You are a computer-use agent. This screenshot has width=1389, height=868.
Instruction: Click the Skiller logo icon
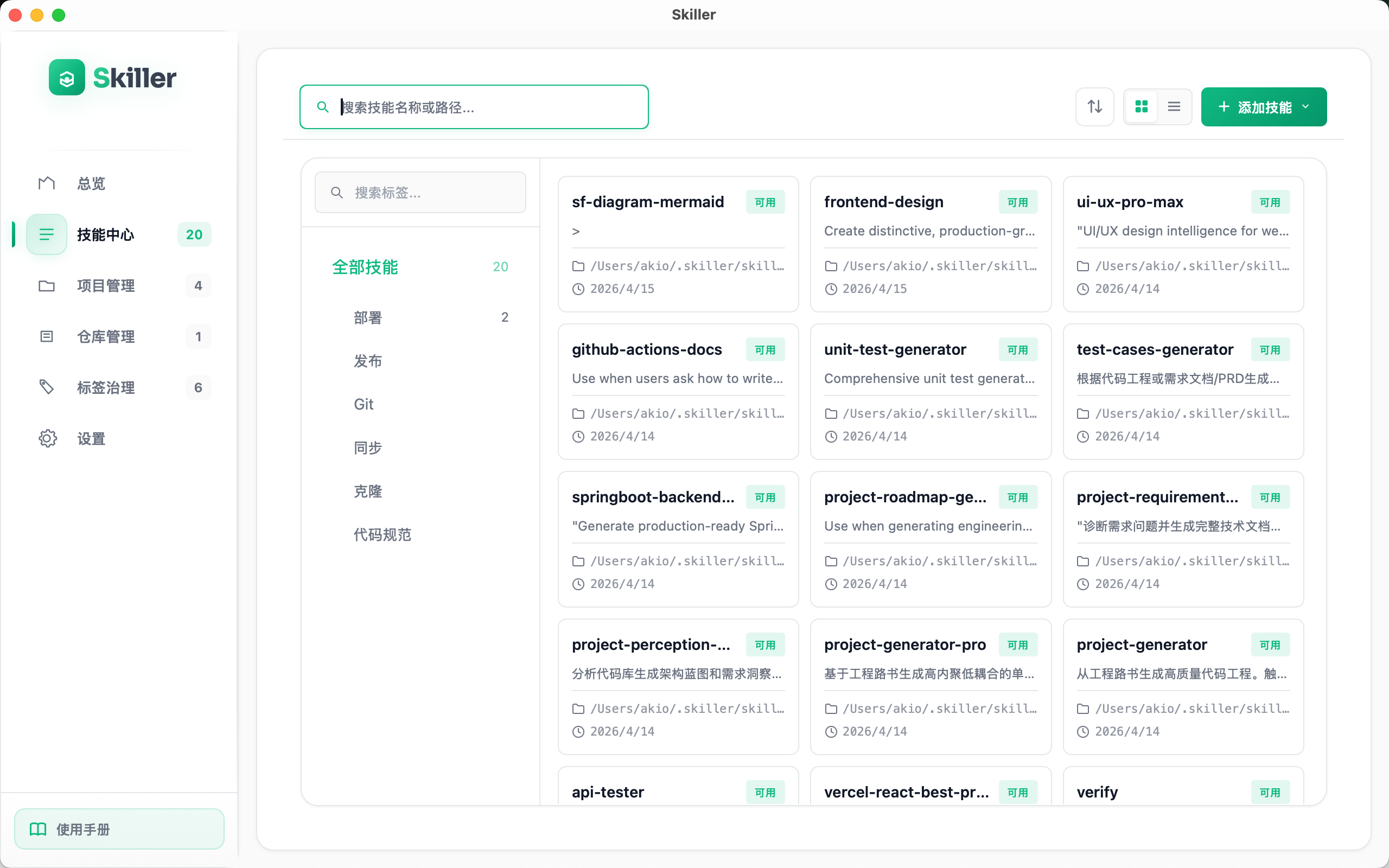67,76
